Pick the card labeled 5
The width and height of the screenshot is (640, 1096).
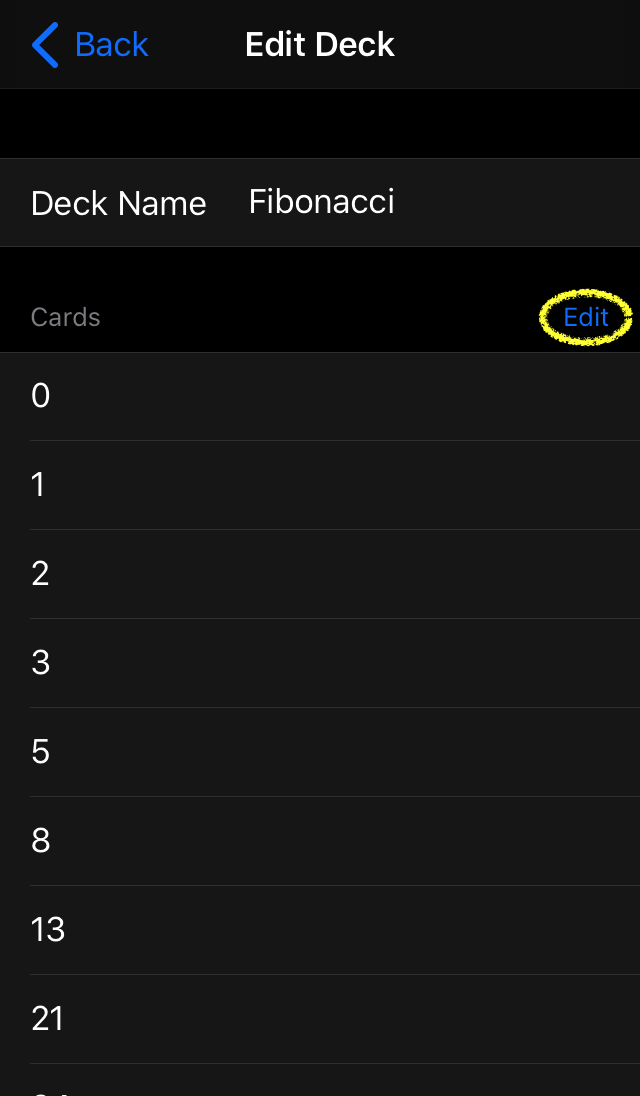click(x=320, y=752)
